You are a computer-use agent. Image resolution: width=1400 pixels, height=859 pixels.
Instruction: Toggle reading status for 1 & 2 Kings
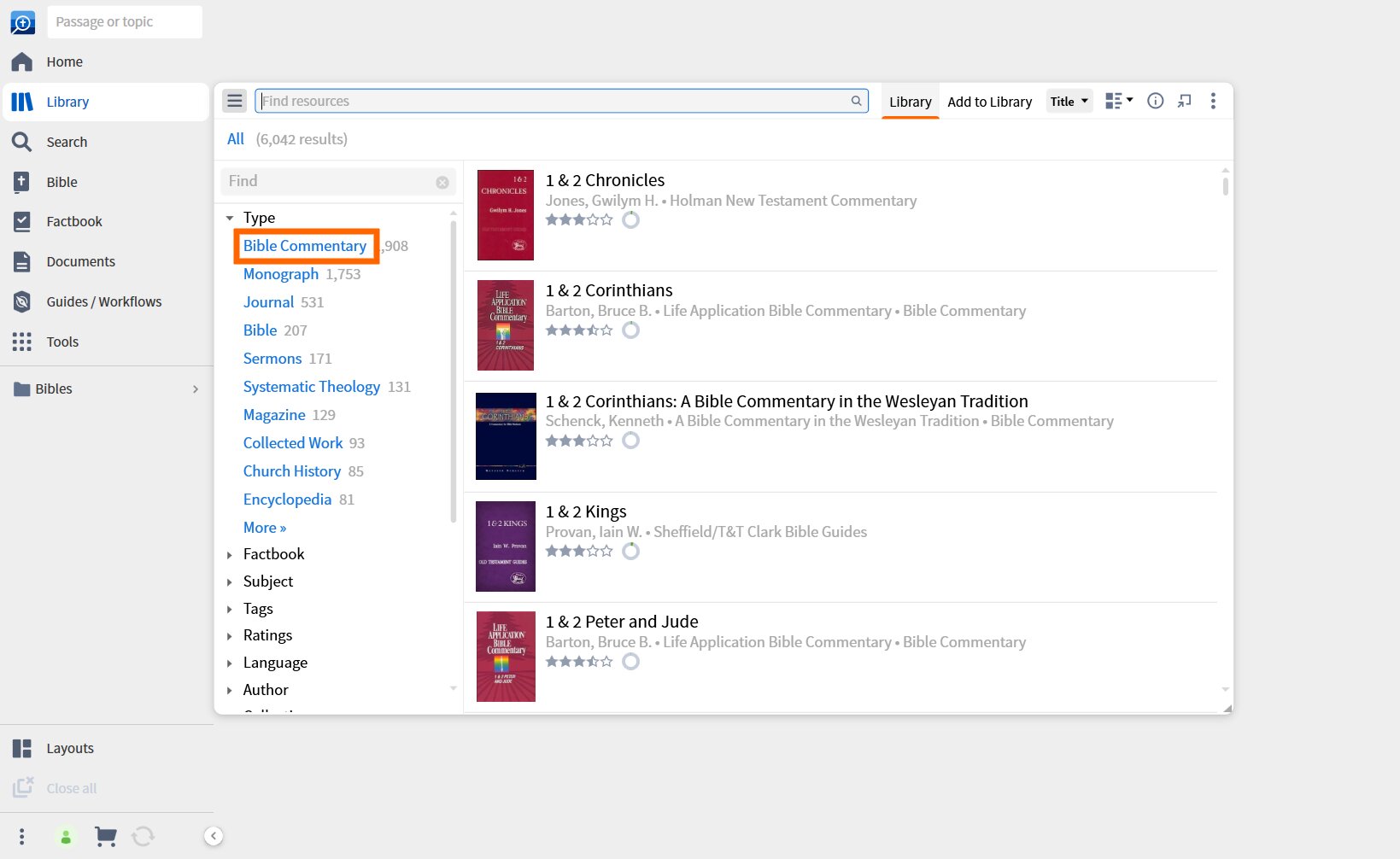(630, 551)
